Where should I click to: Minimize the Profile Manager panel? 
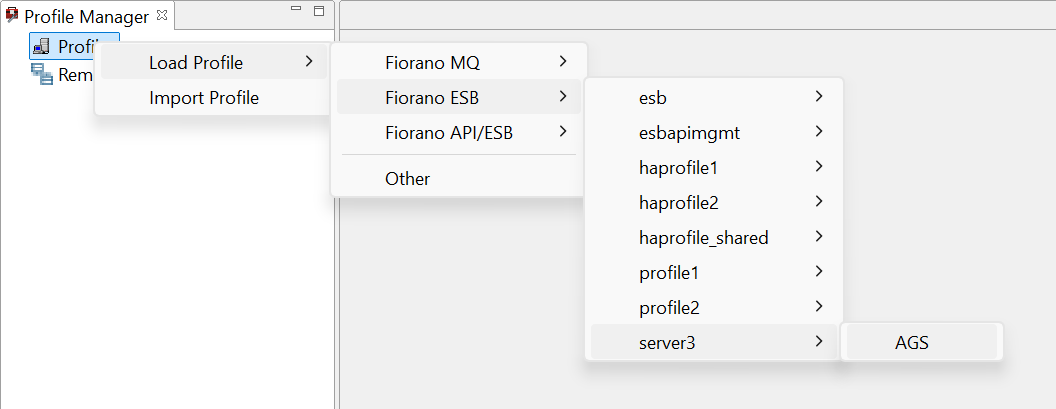tap(296, 9)
